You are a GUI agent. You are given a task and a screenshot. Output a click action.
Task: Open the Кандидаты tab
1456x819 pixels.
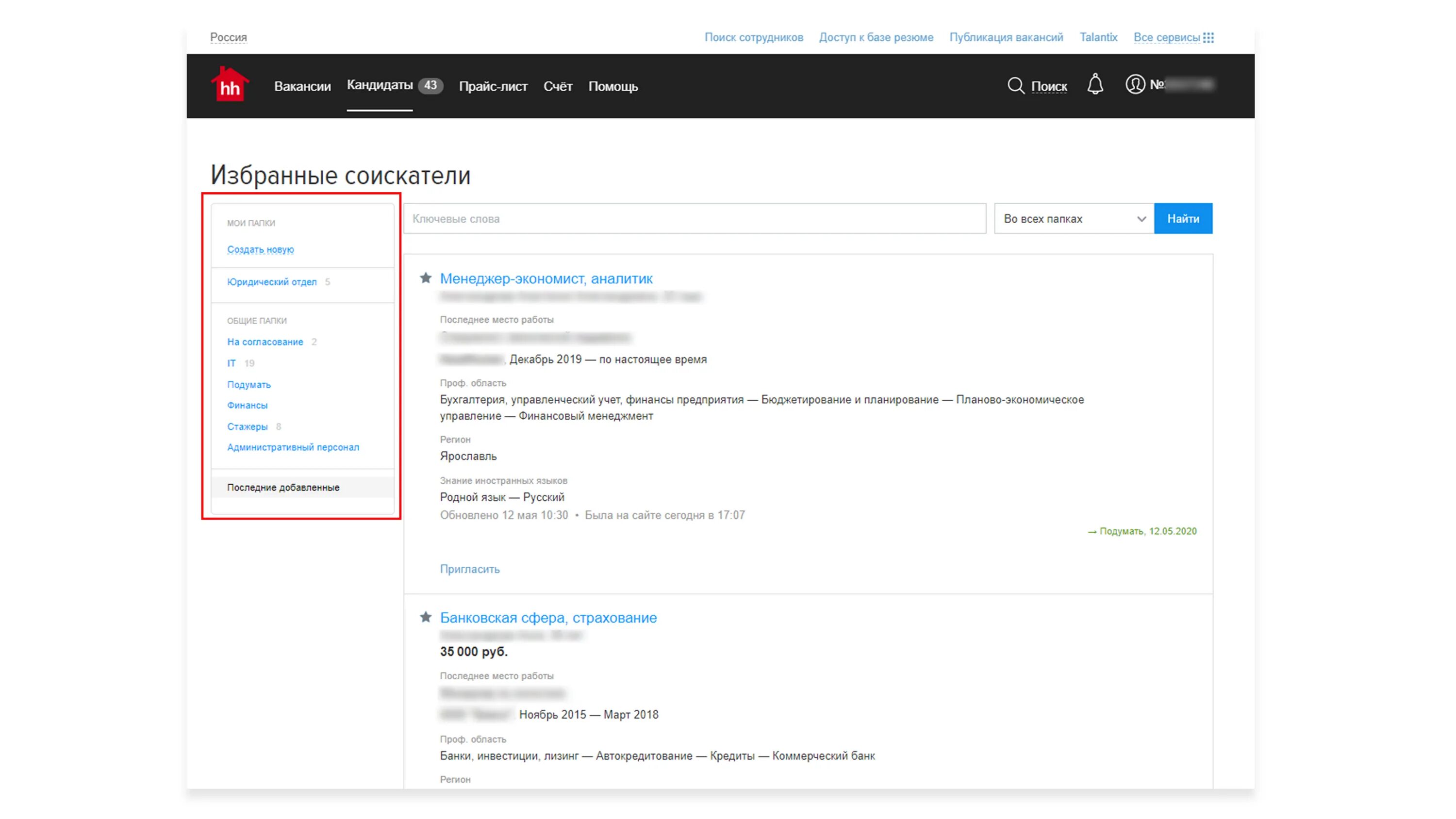click(x=379, y=85)
